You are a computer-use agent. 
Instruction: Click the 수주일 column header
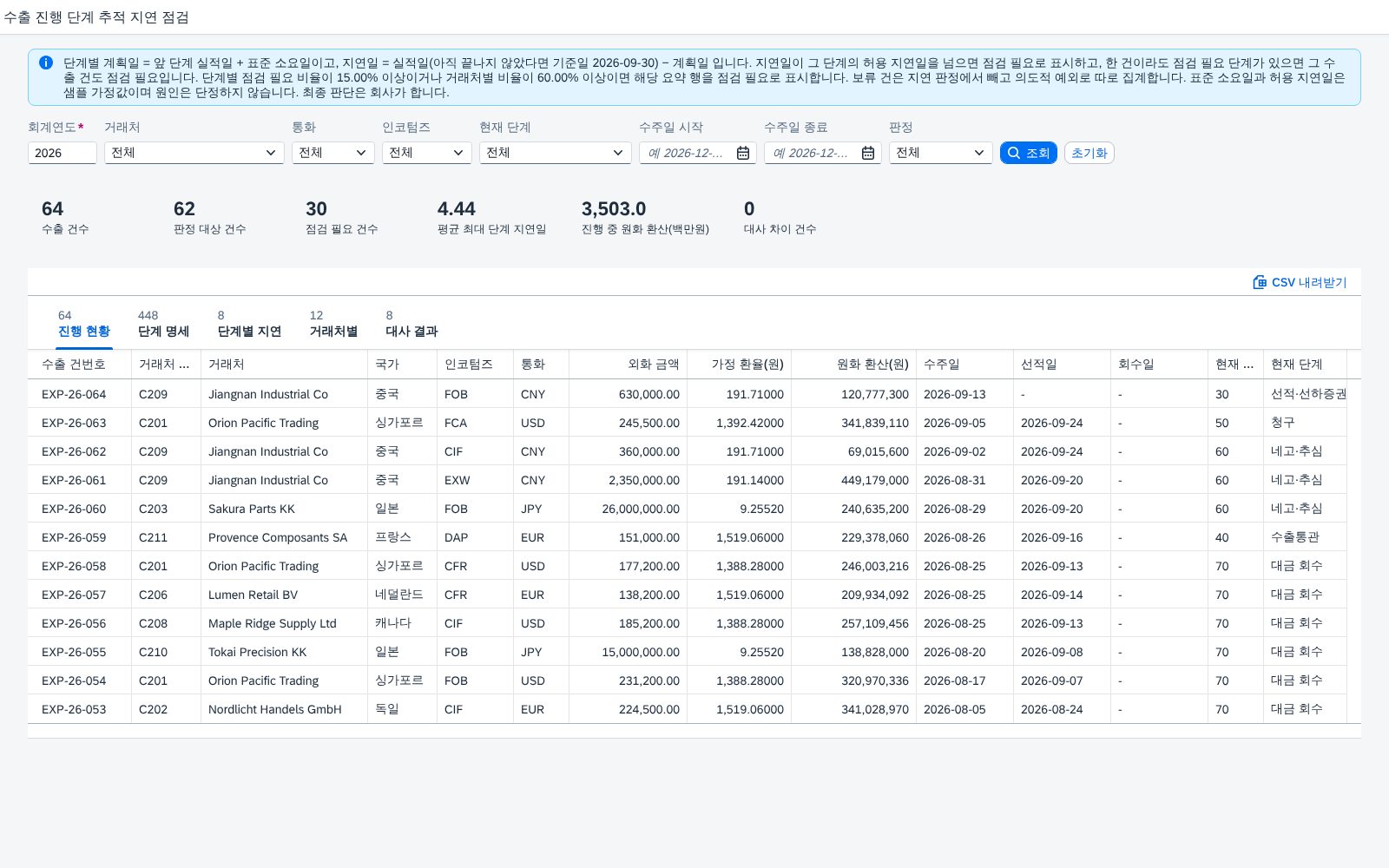tap(965, 365)
